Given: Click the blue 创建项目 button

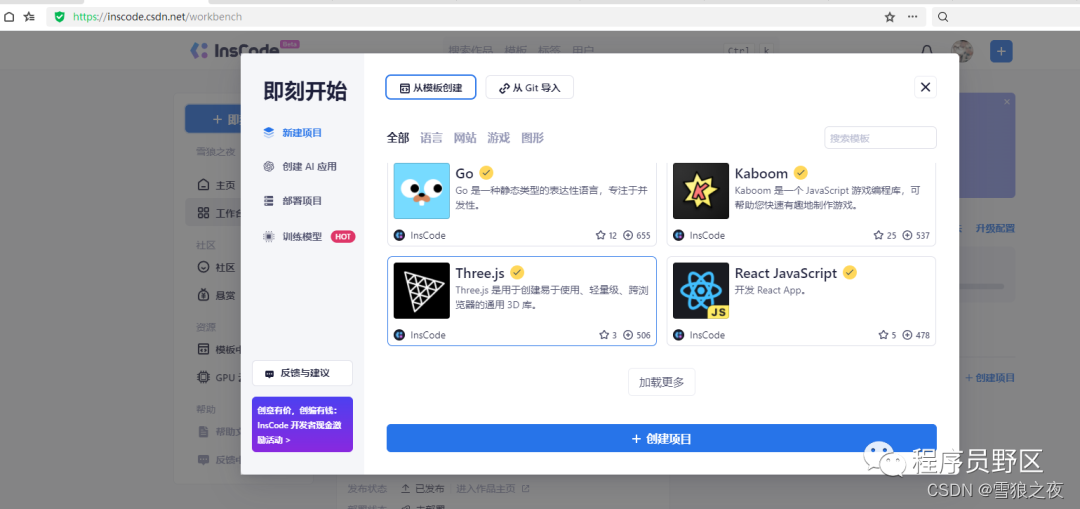Looking at the screenshot, I should (x=661, y=439).
